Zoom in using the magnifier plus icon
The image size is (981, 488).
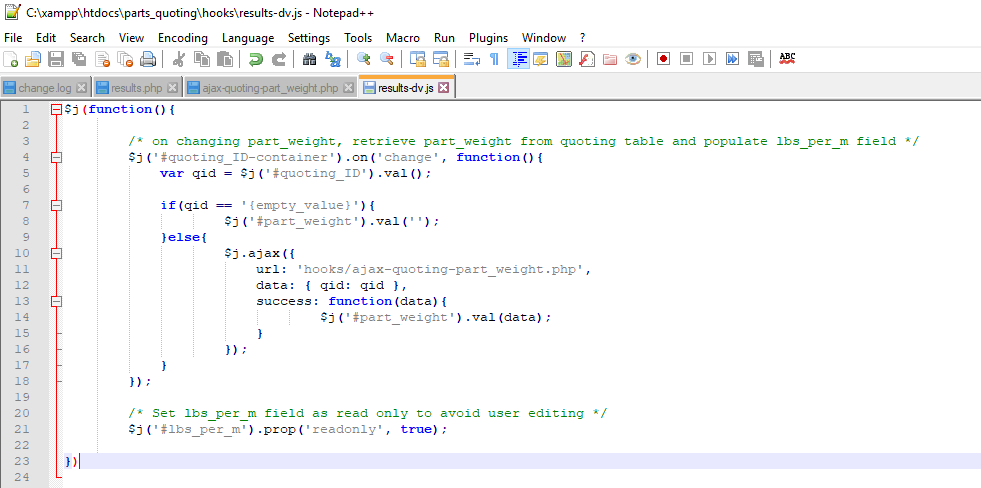363,59
